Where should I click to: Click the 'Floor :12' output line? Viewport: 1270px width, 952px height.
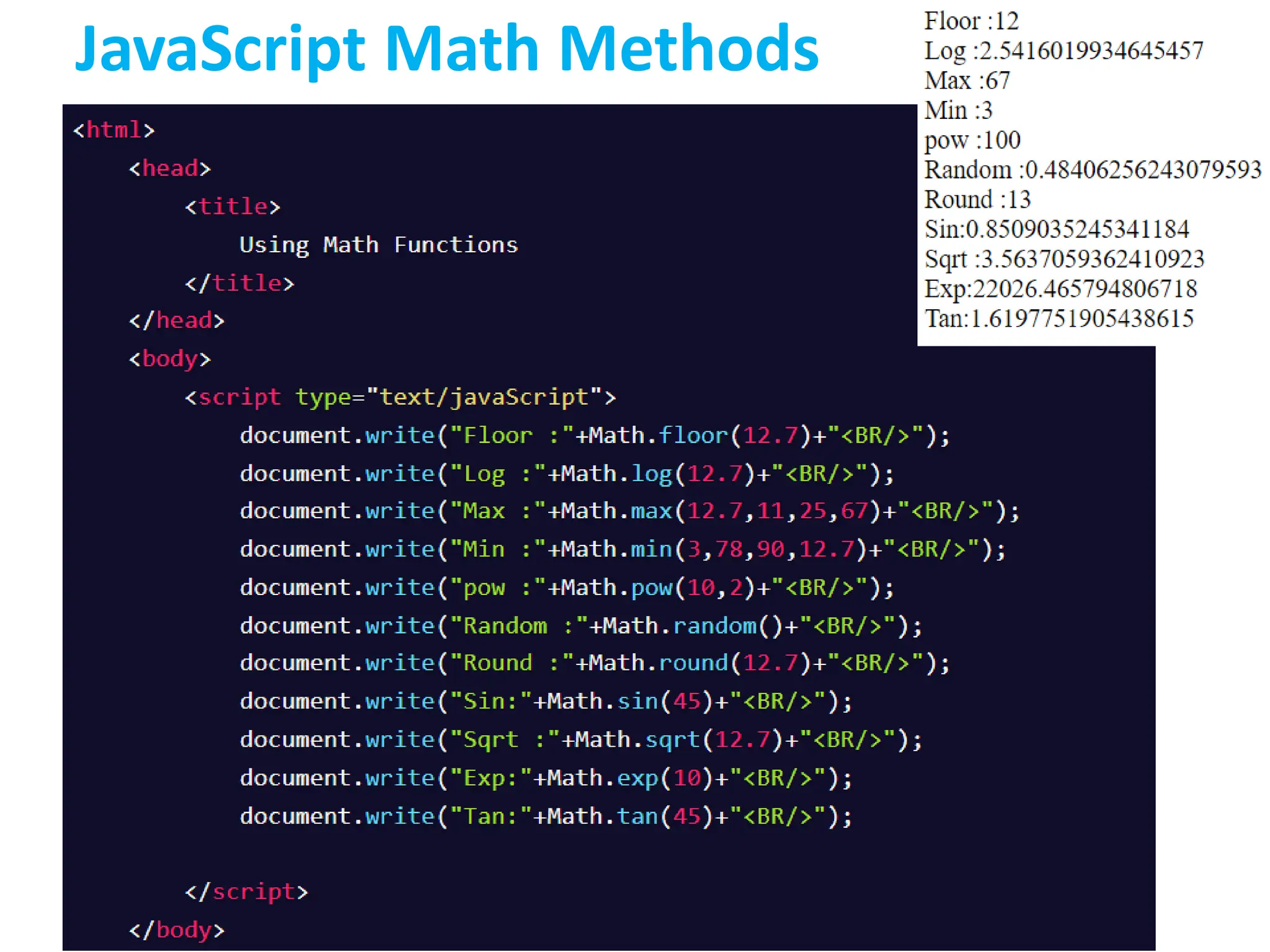click(971, 22)
